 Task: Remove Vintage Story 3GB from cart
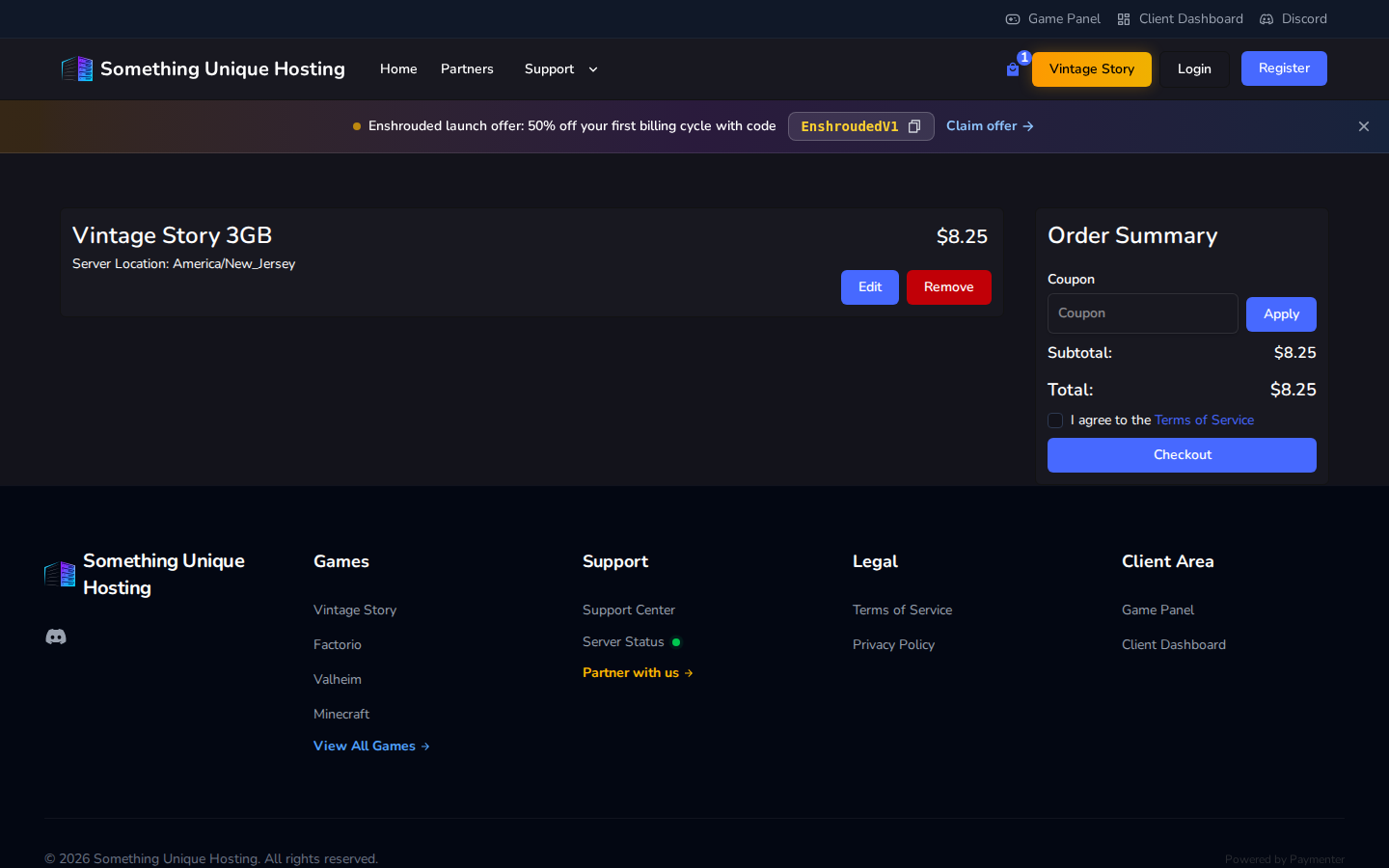tap(949, 287)
